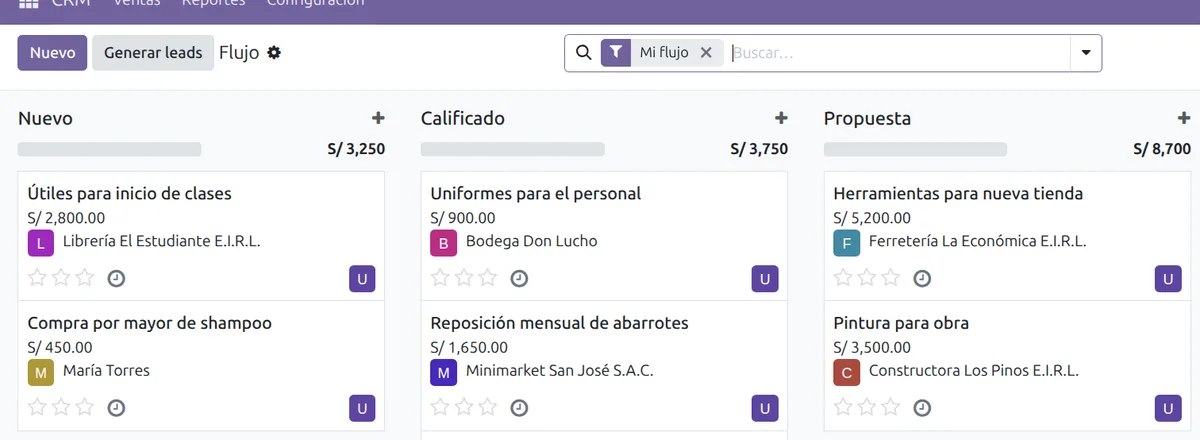Click user avatar U on Herramientas para nueva tienda

coord(1168,279)
